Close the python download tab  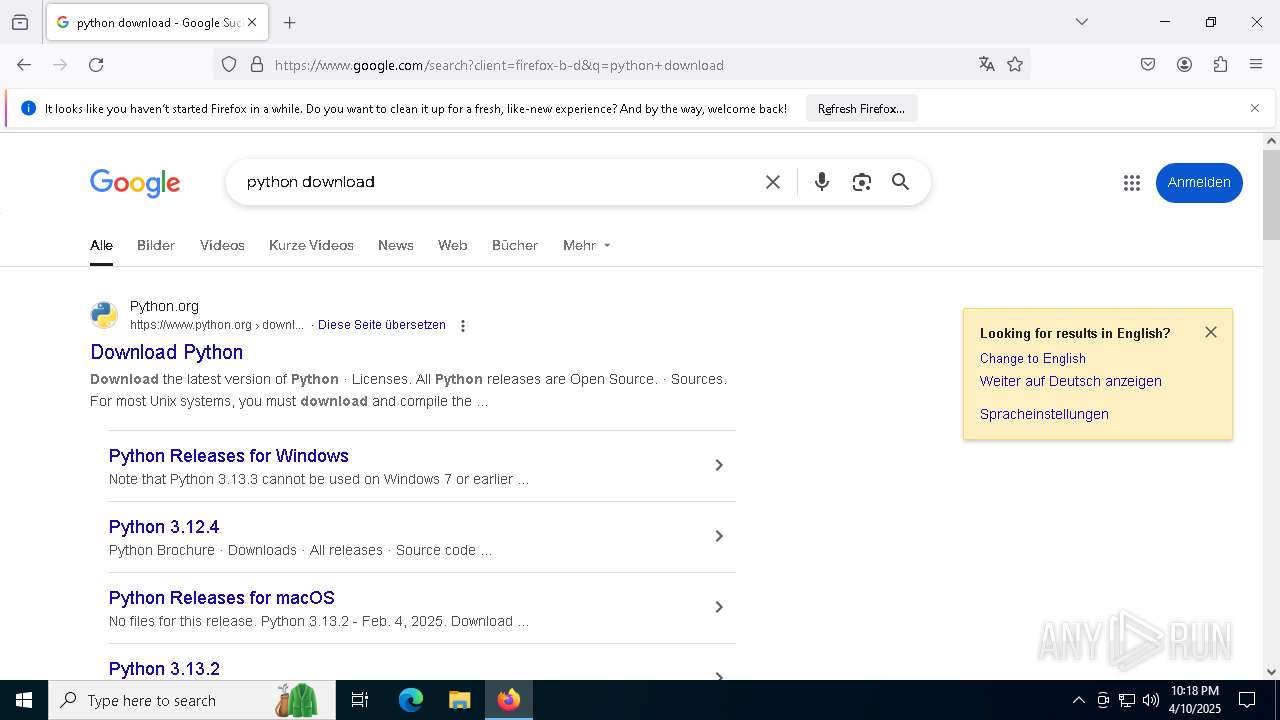tap(252, 22)
